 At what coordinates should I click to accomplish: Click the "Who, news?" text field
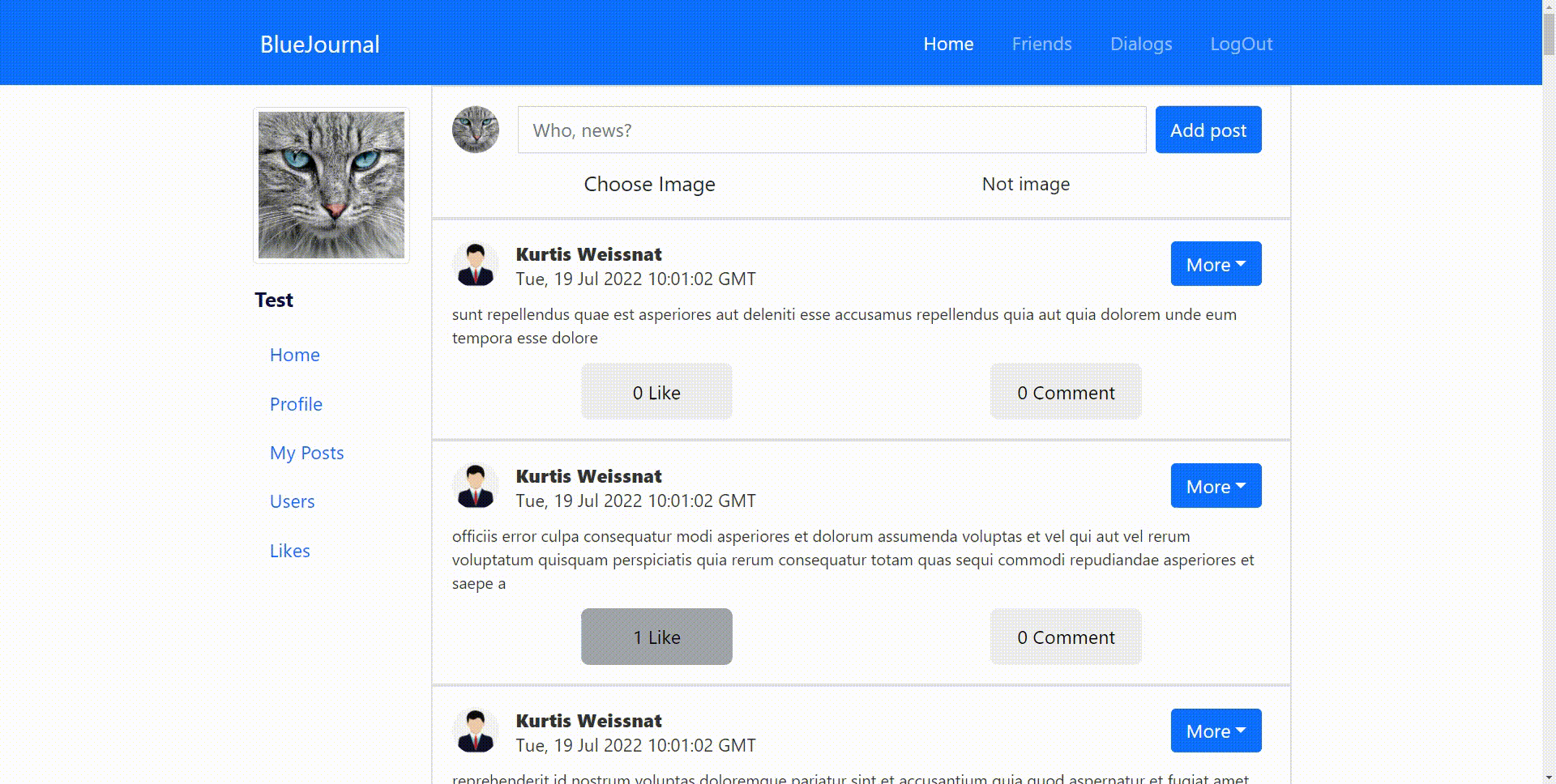(x=831, y=130)
